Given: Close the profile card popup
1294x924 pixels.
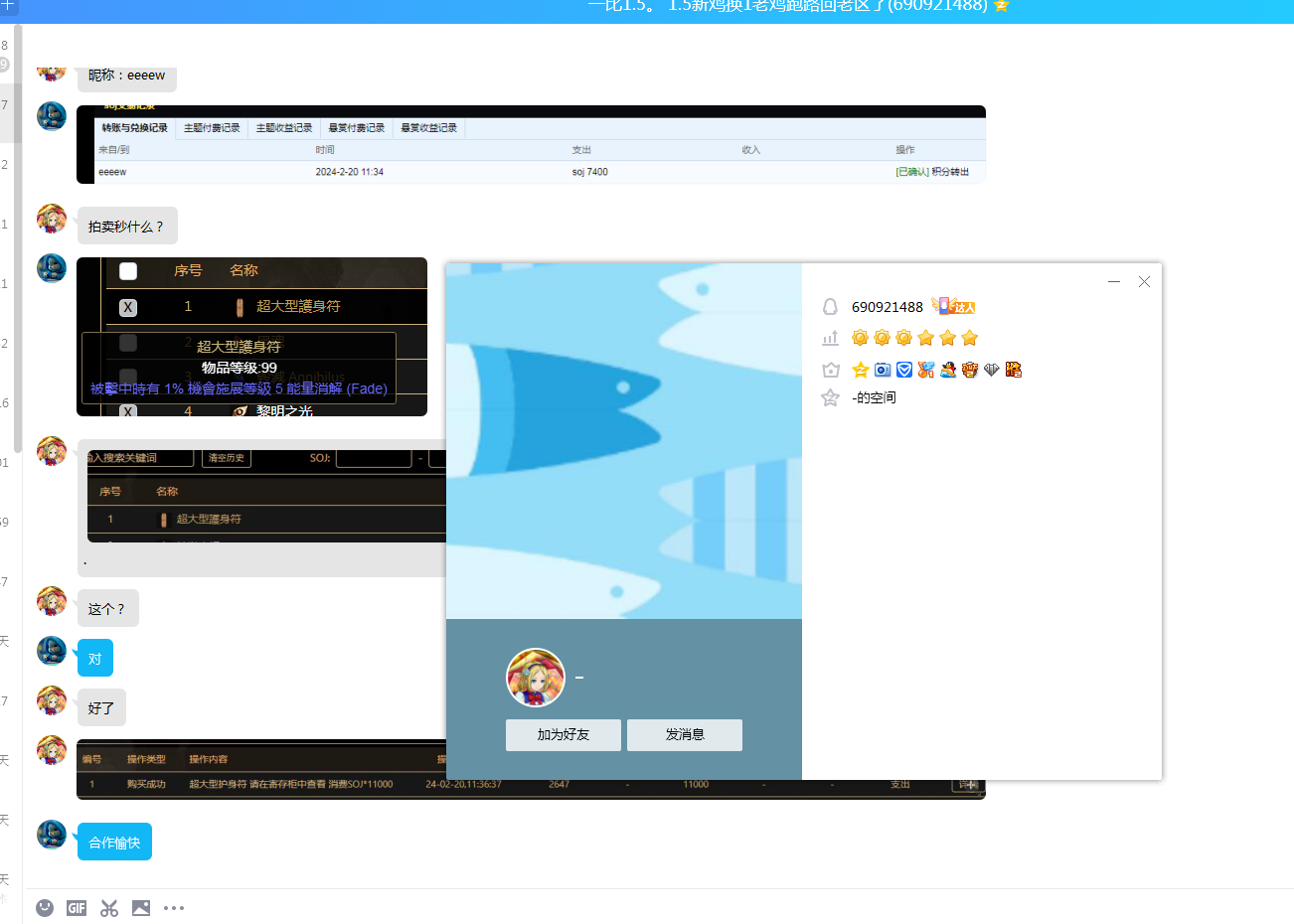Looking at the screenshot, I should click(1144, 282).
